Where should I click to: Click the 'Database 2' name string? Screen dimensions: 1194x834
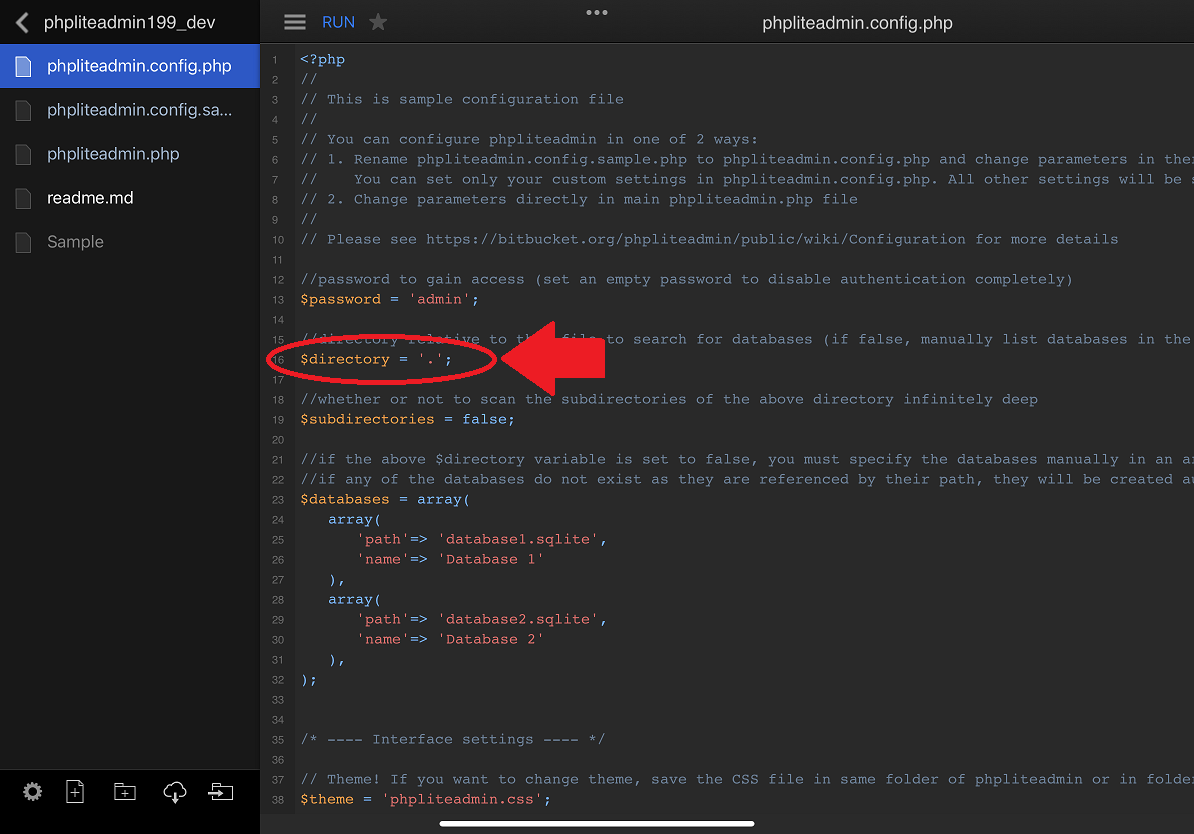tap(490, 639)
